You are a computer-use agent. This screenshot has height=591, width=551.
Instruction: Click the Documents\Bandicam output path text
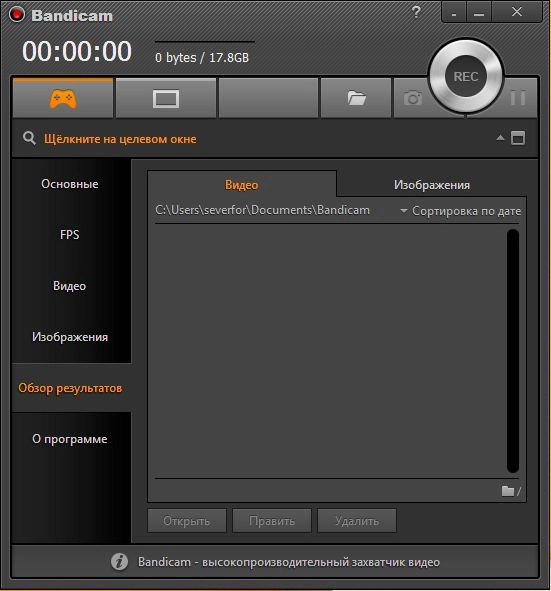coord(262,210)
